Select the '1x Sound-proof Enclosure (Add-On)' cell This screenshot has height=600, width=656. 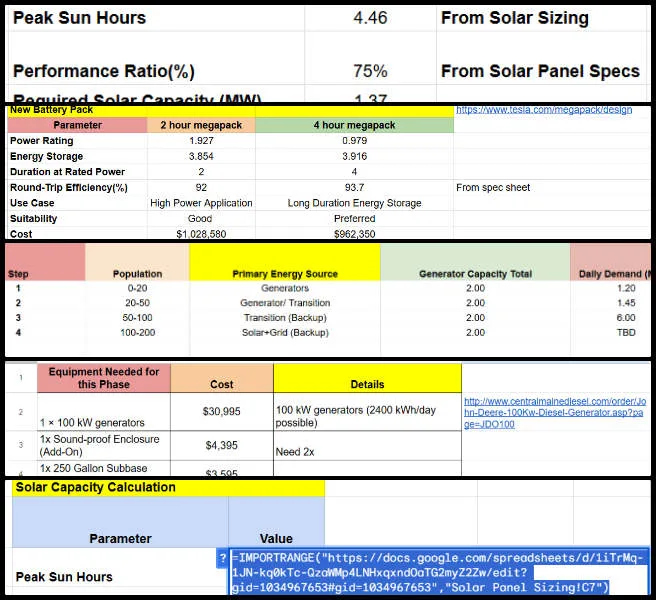tap(104, 446)
